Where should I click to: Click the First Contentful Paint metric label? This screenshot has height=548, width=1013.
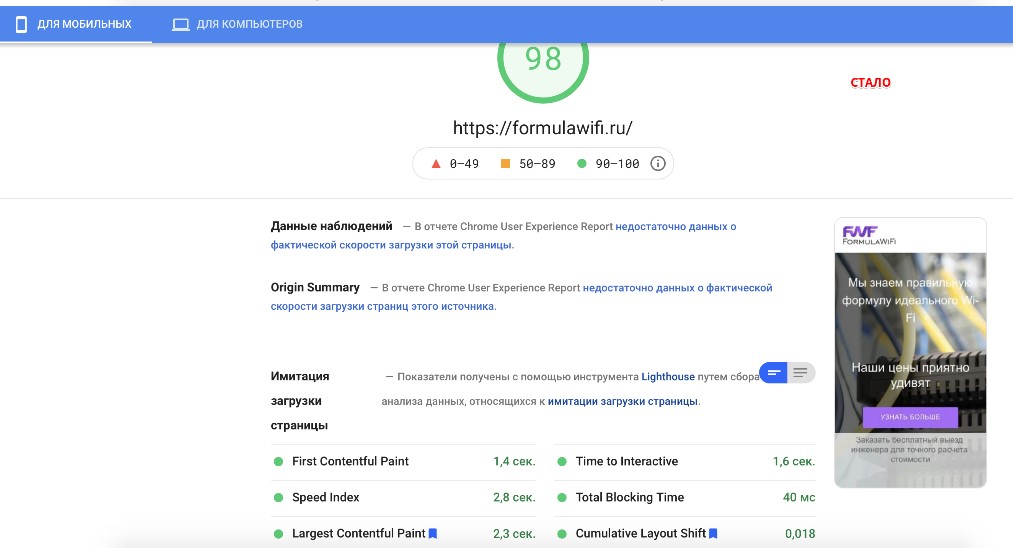[x=350, y=461]
